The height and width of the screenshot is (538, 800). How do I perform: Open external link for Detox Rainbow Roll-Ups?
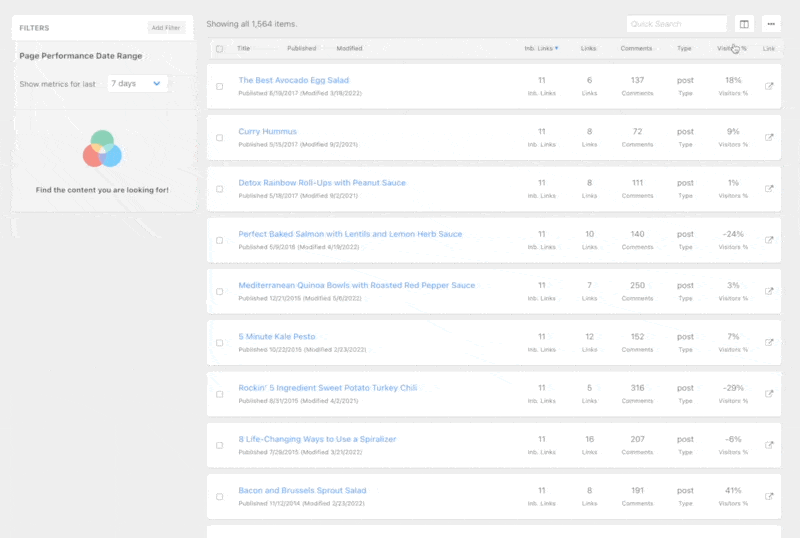click(769, 189)
